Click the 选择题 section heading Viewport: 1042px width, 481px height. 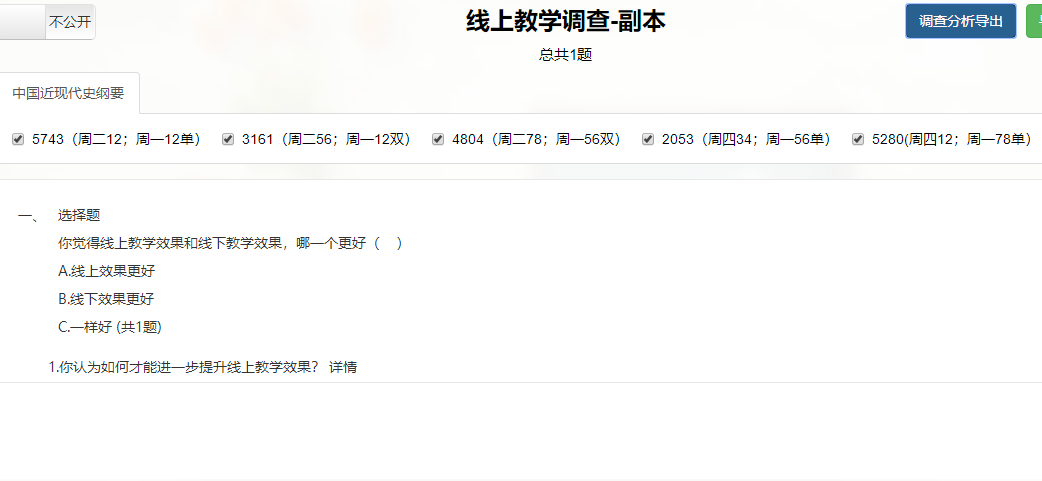pos(79,215)
